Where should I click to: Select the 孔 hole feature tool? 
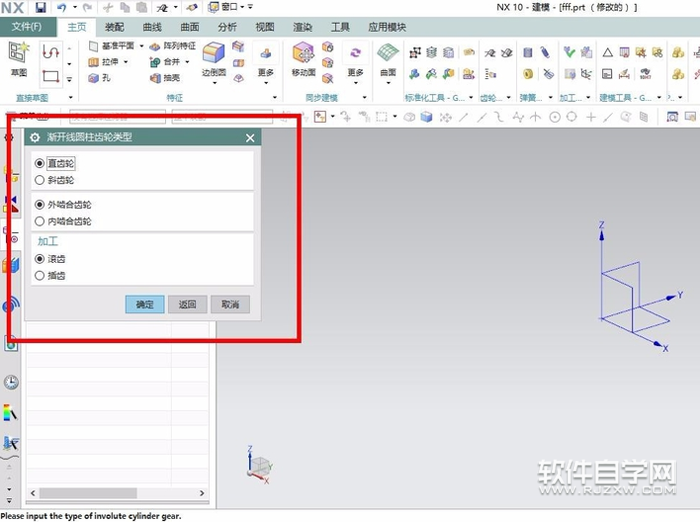[x=100, y=77]
